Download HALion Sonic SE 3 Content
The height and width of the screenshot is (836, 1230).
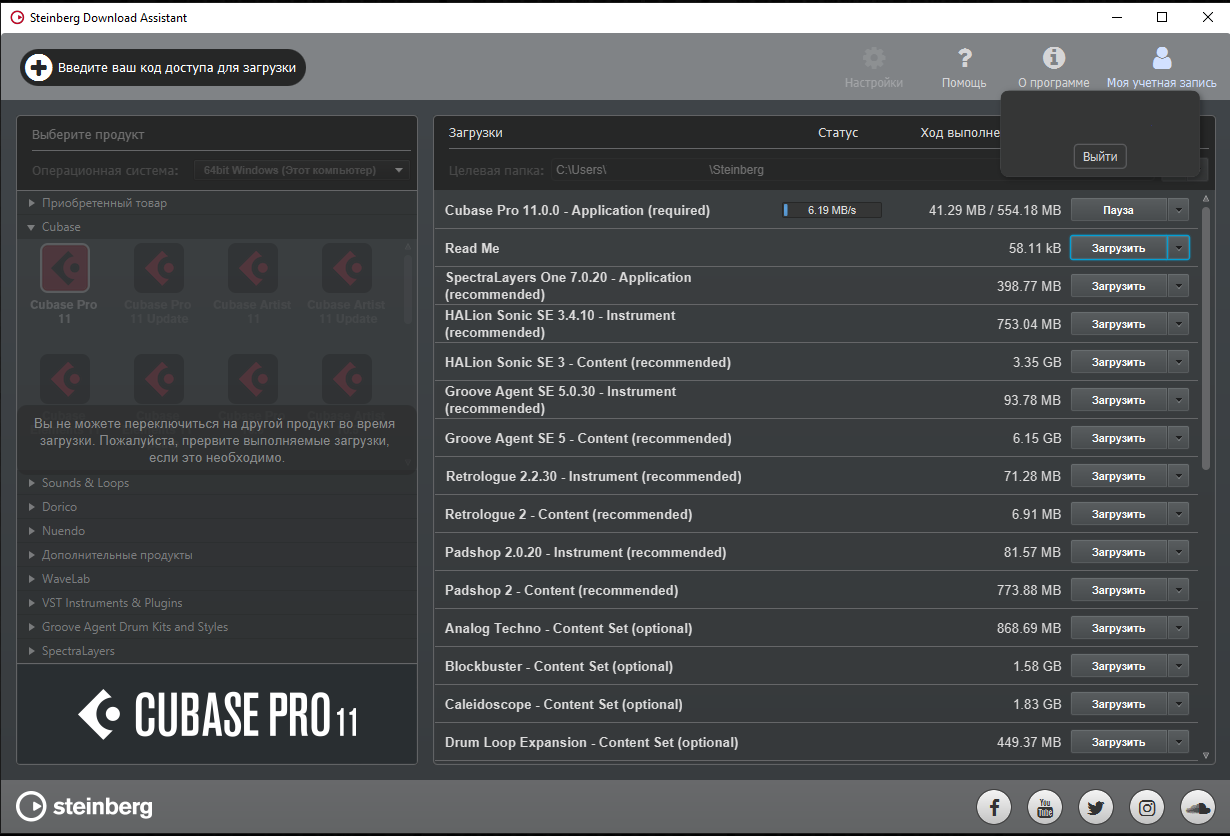[1118, 362]
